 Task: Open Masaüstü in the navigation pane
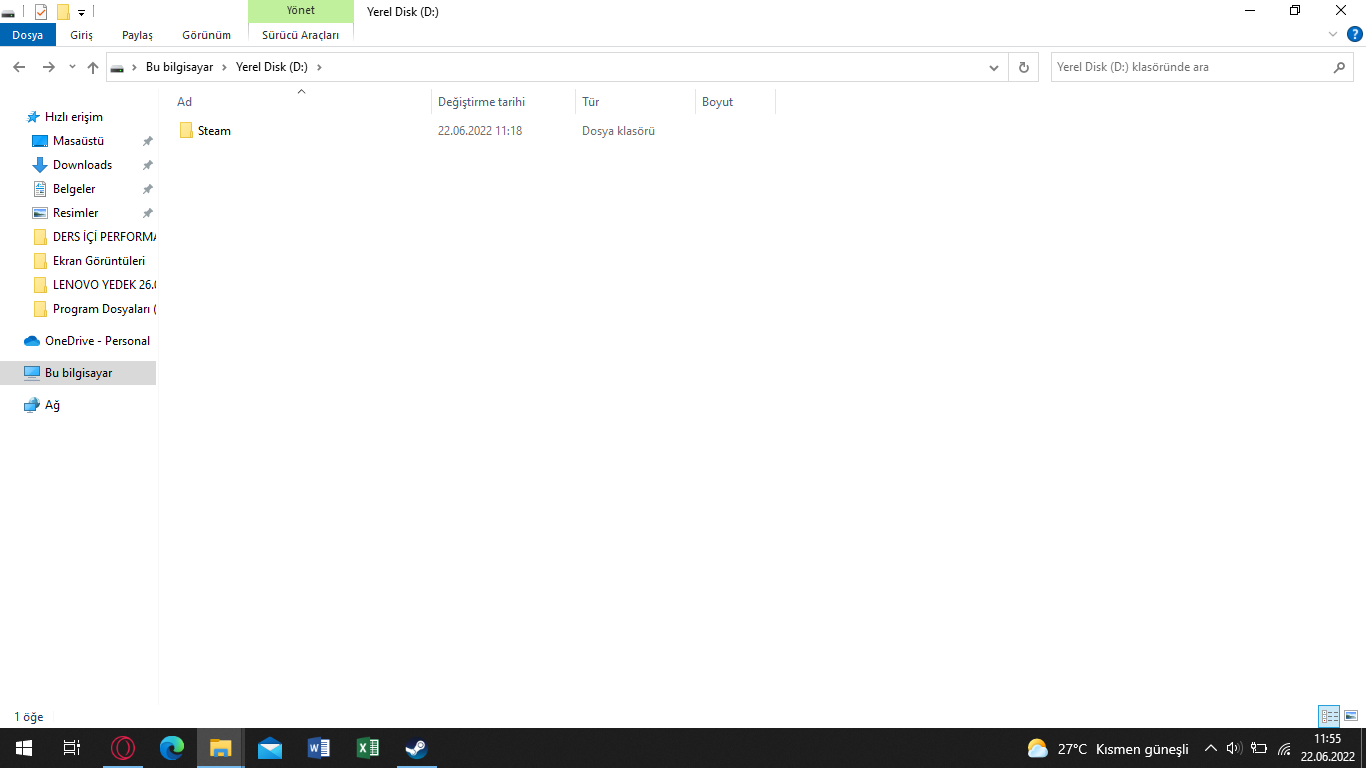(x=78, y=141)
